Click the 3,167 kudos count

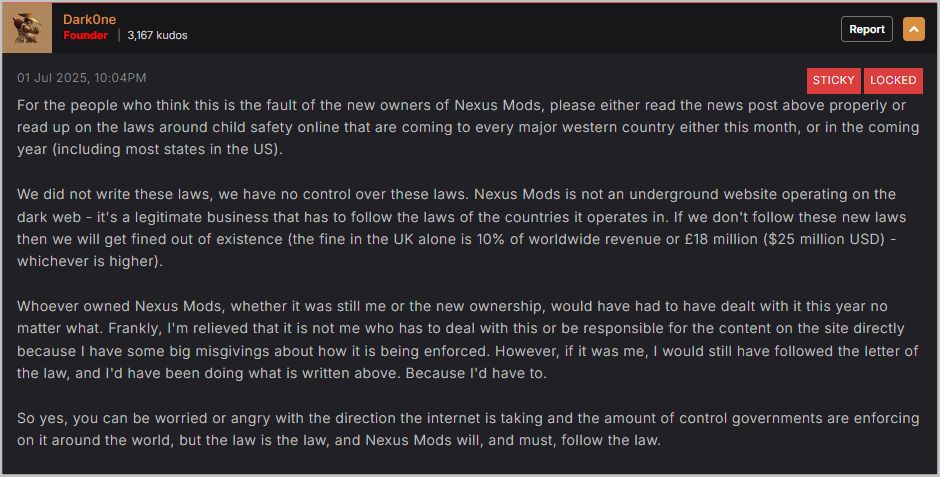157,35
